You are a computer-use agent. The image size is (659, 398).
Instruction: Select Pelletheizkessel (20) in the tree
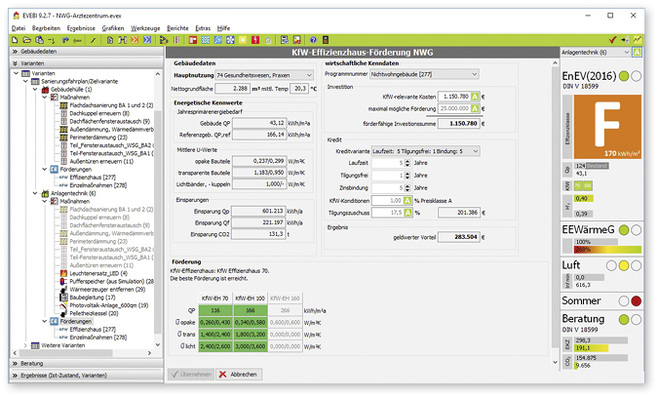tap(89, 314)
